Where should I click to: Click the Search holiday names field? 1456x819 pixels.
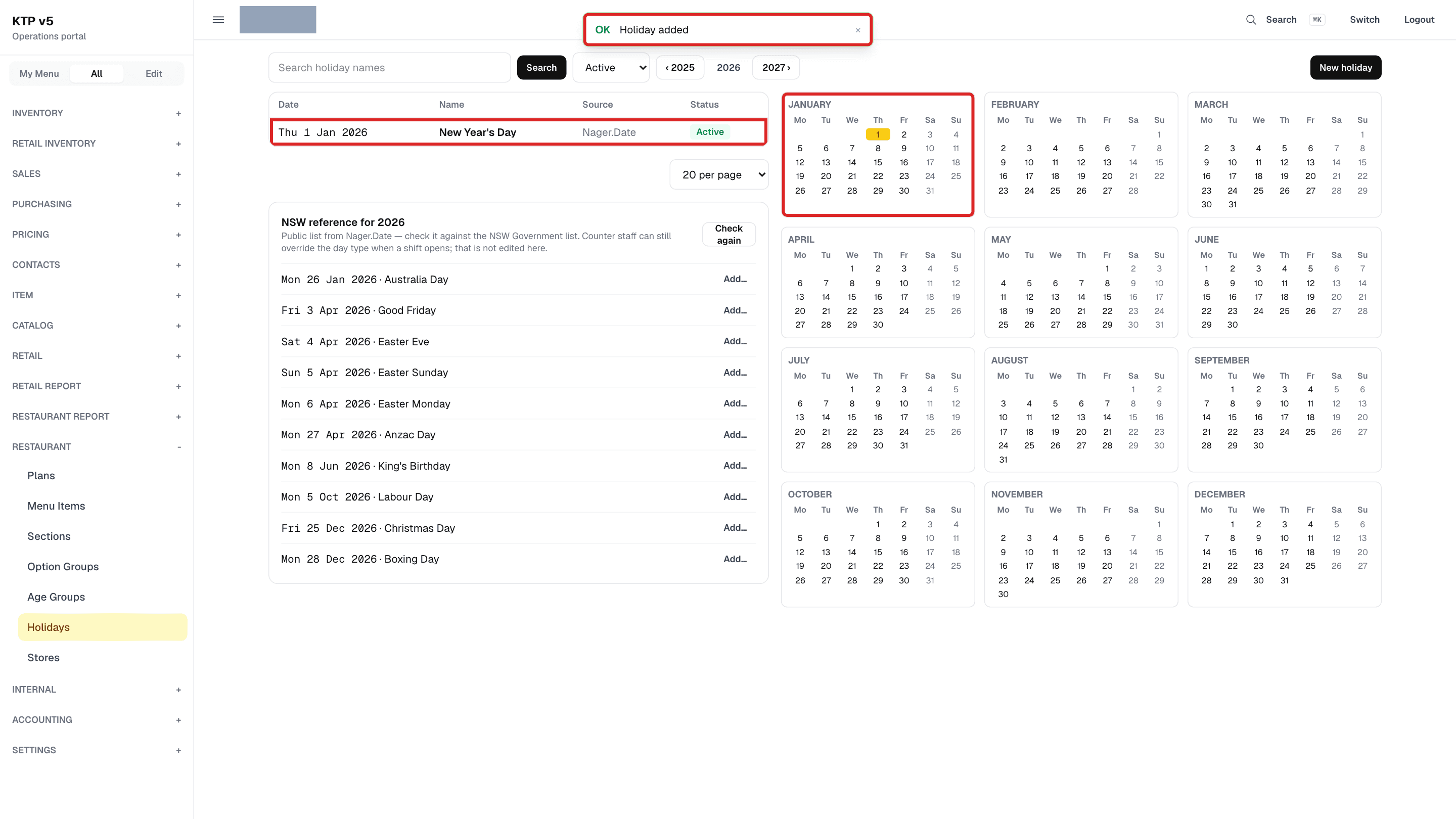[x=389, y=68]
